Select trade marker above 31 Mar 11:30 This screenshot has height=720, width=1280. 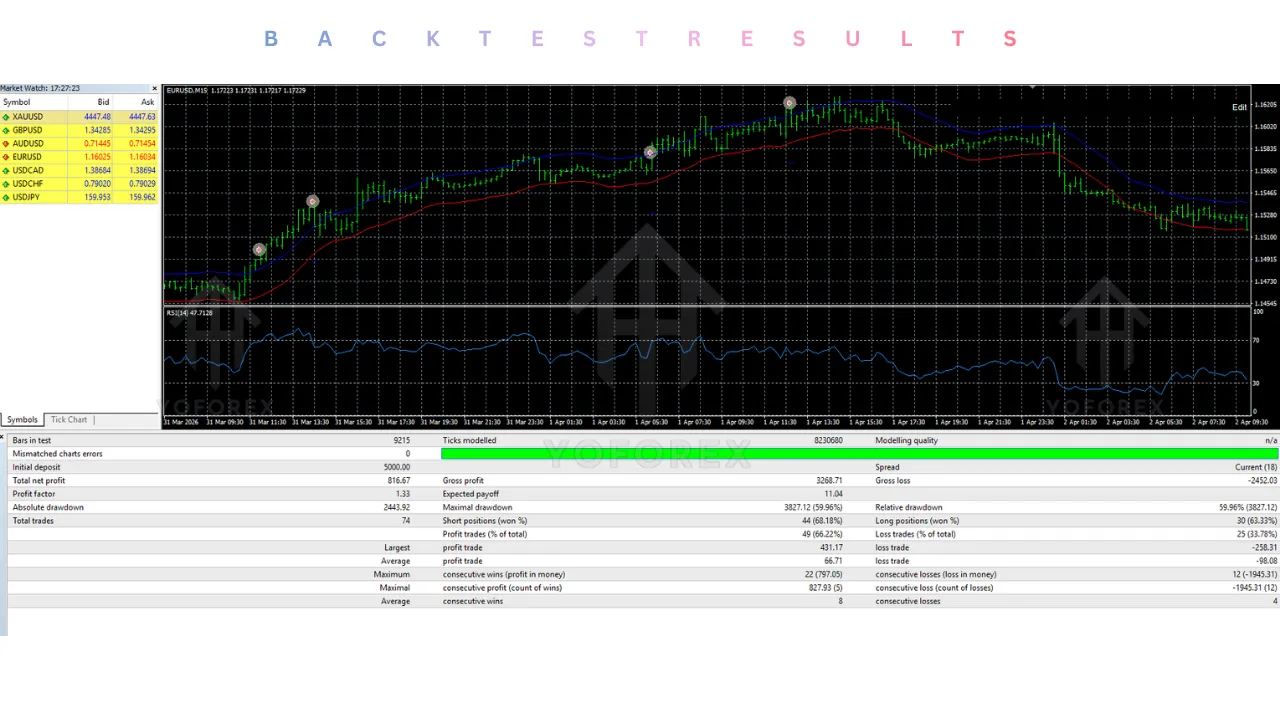[259, 250]
